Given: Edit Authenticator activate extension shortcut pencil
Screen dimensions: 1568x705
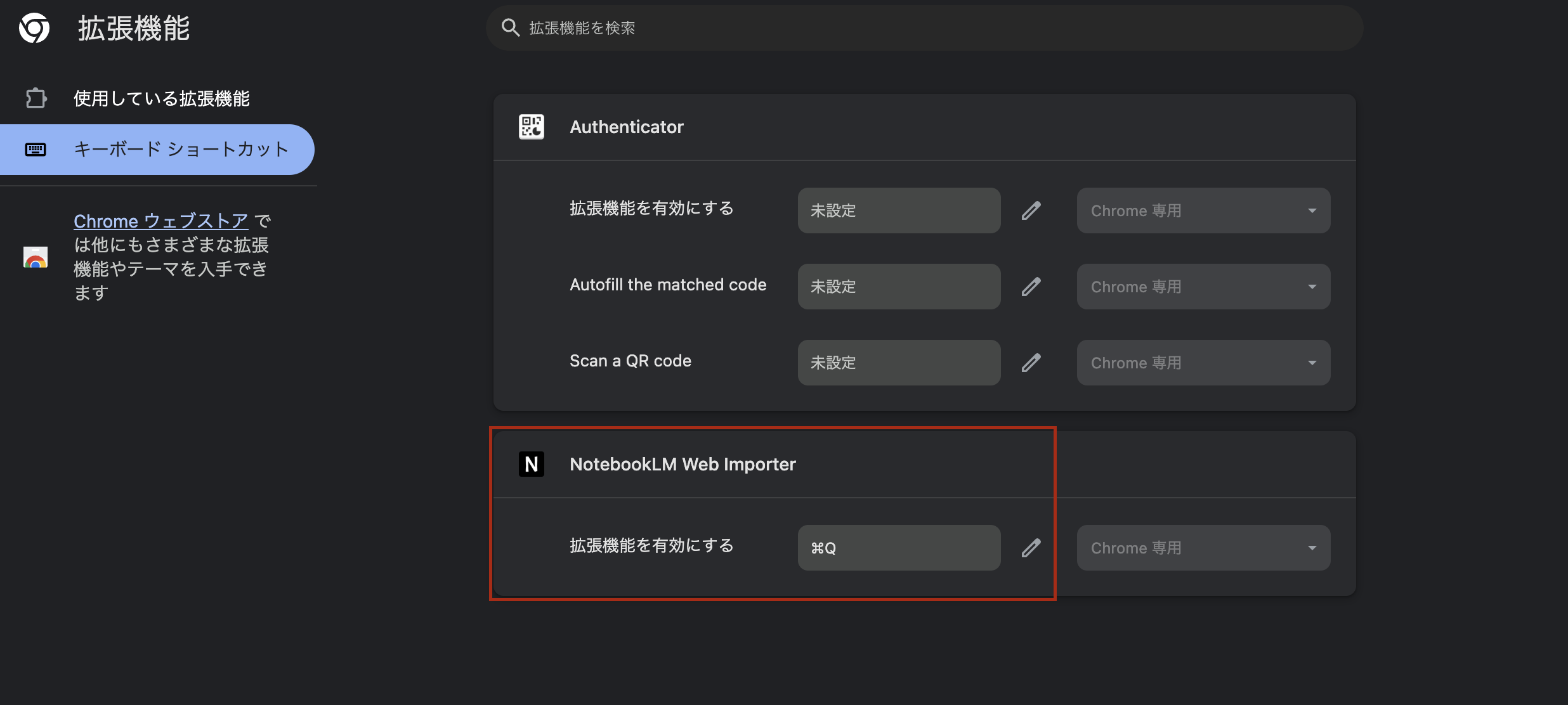Looking at the screenshot, I should (1031, 210).
